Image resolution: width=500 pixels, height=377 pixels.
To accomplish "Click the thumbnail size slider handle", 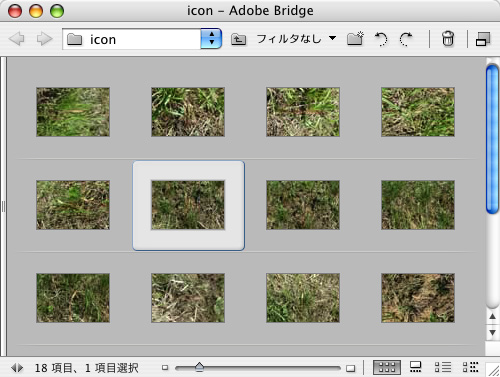I will pos(199,367).
